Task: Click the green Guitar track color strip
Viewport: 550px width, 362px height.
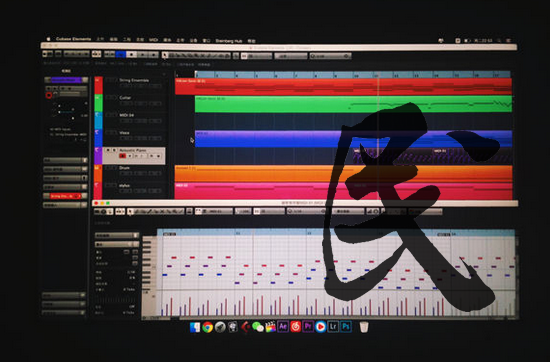Action: pos(99,103)
